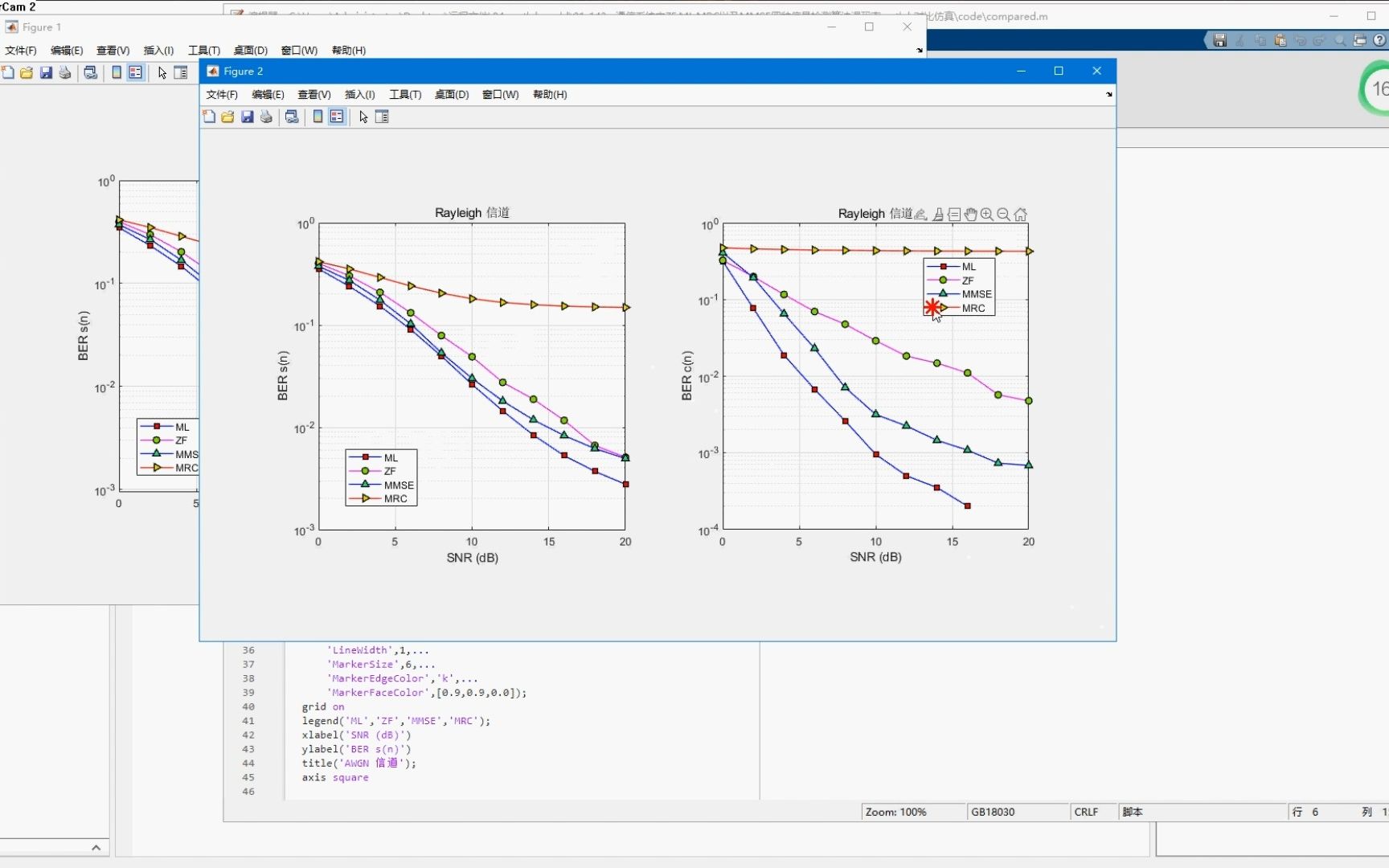Click the left plot legend box with ML entry

point(381,477)
